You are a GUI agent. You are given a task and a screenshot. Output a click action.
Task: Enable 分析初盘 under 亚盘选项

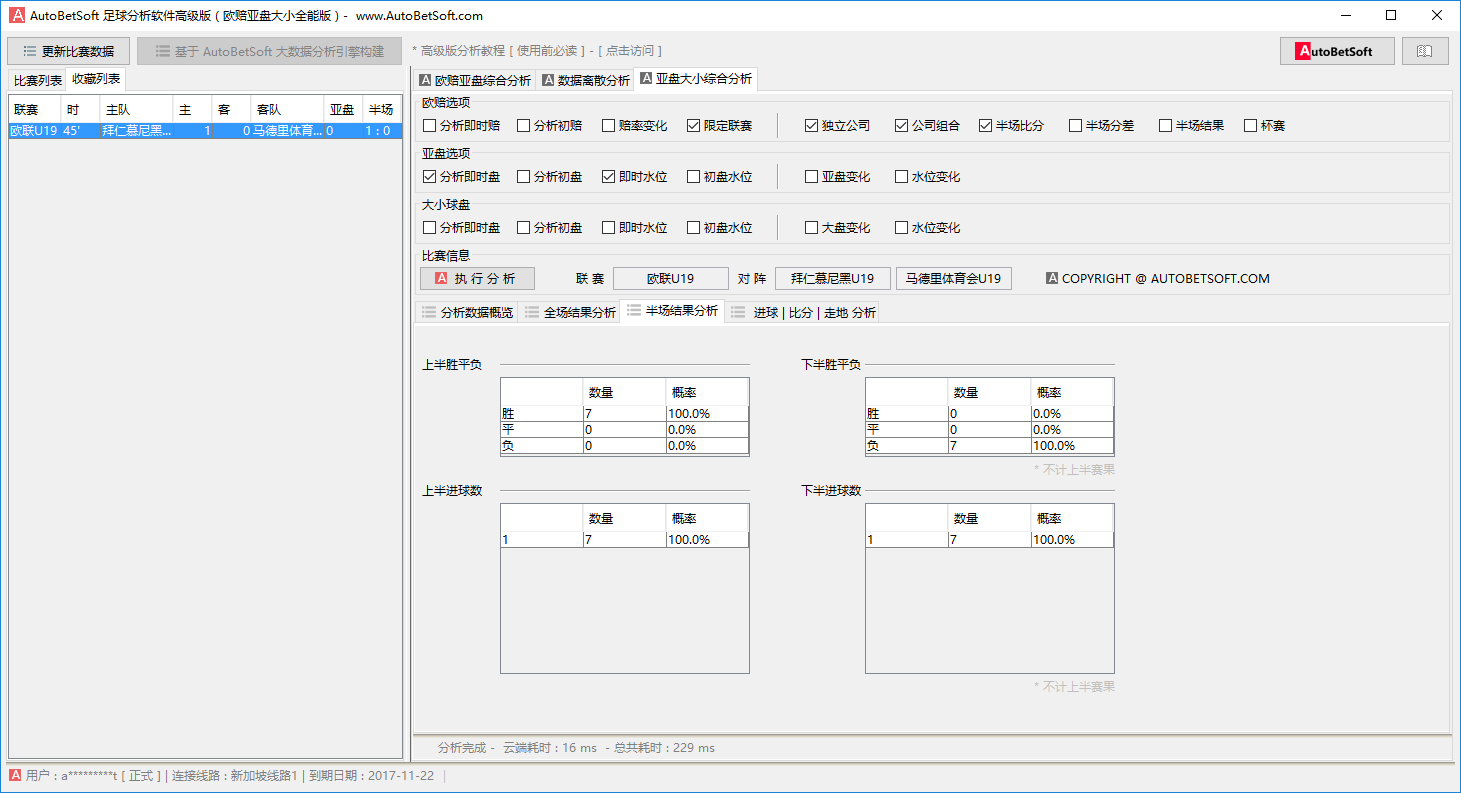click(550, 177)
